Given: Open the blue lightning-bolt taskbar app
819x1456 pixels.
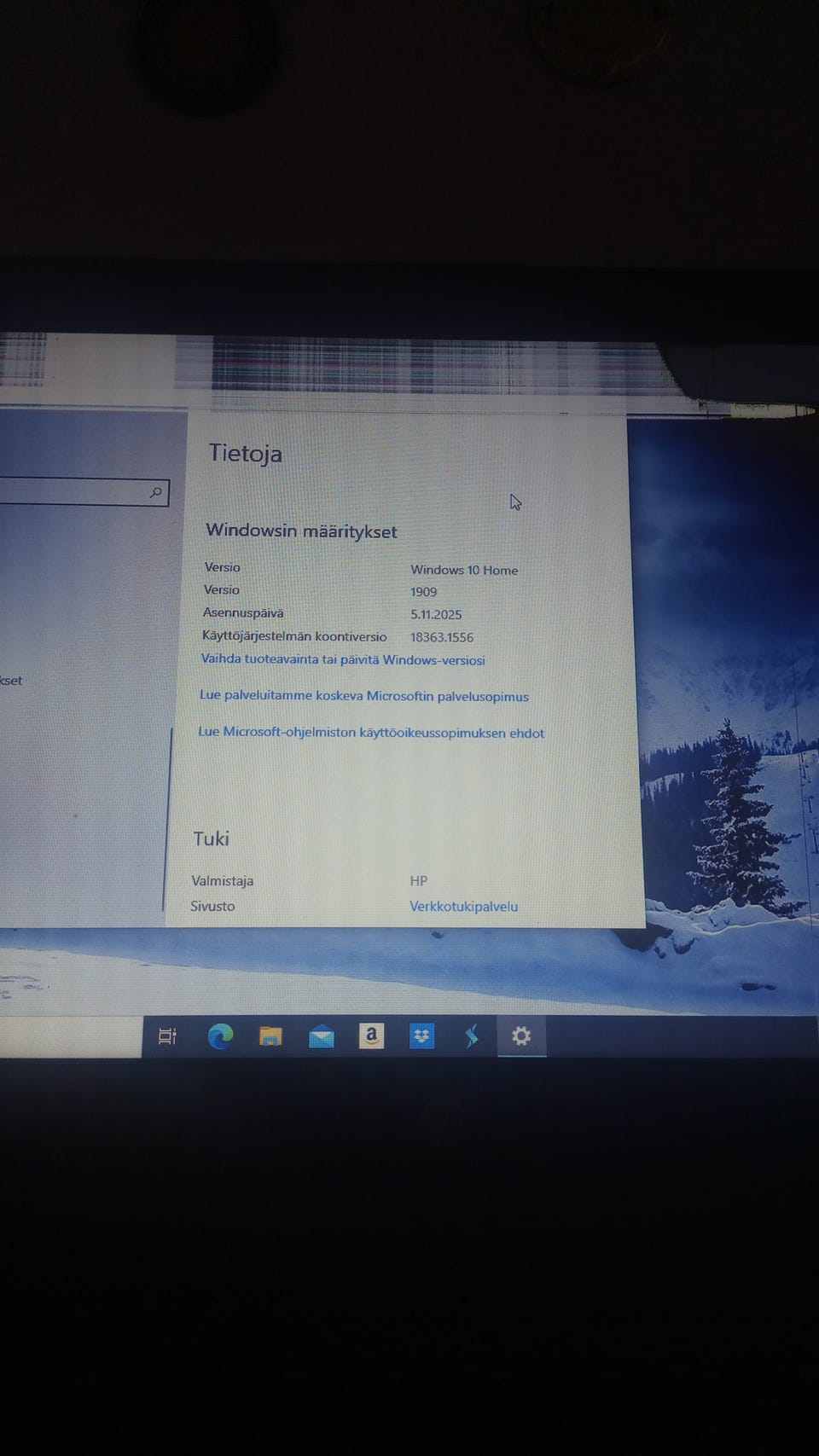Looking at the screenshot, I should pyautogui.click(x=472, y=1036).
